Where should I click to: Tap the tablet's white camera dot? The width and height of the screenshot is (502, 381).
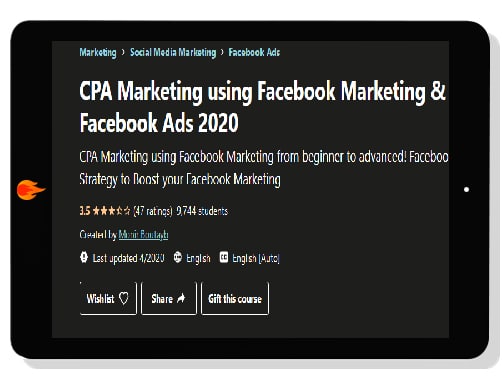(x=466, y=189)
